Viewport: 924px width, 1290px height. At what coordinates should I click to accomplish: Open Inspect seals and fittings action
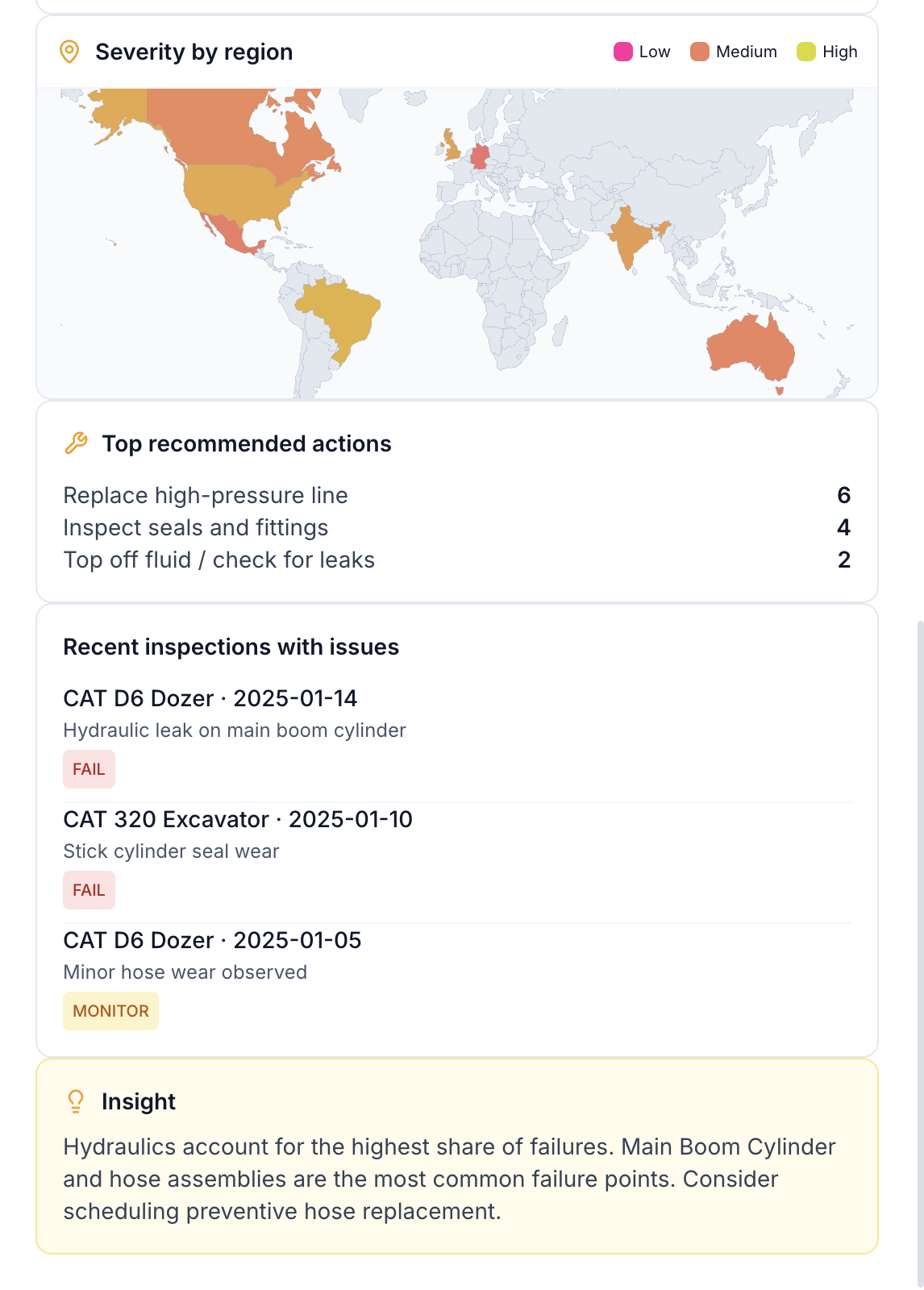[x=196, y=527]
